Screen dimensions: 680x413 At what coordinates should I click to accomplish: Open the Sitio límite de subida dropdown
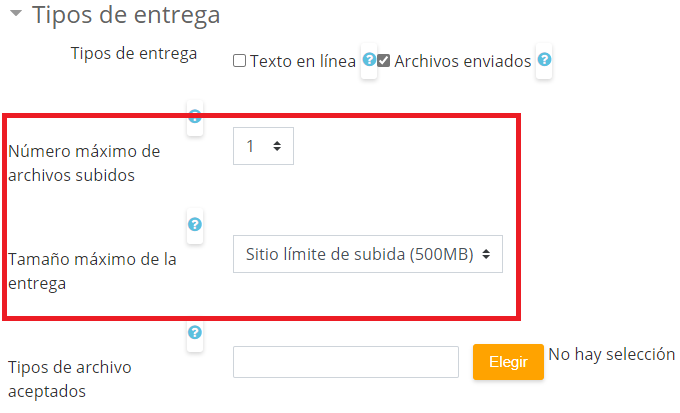pos(368,254)
